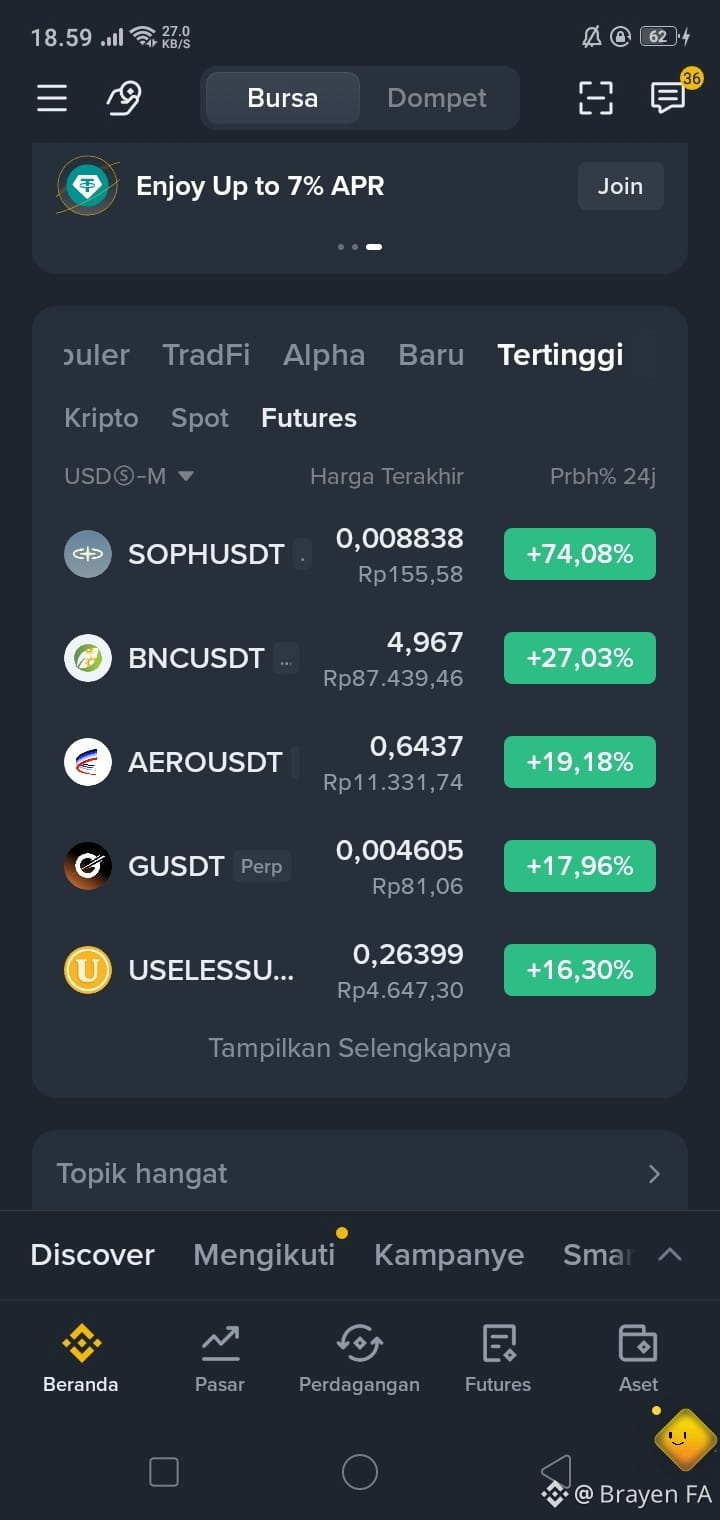Open the hamburger menu icon
Viewport: 720px width, 1520px height.
[x=52, y=98]
